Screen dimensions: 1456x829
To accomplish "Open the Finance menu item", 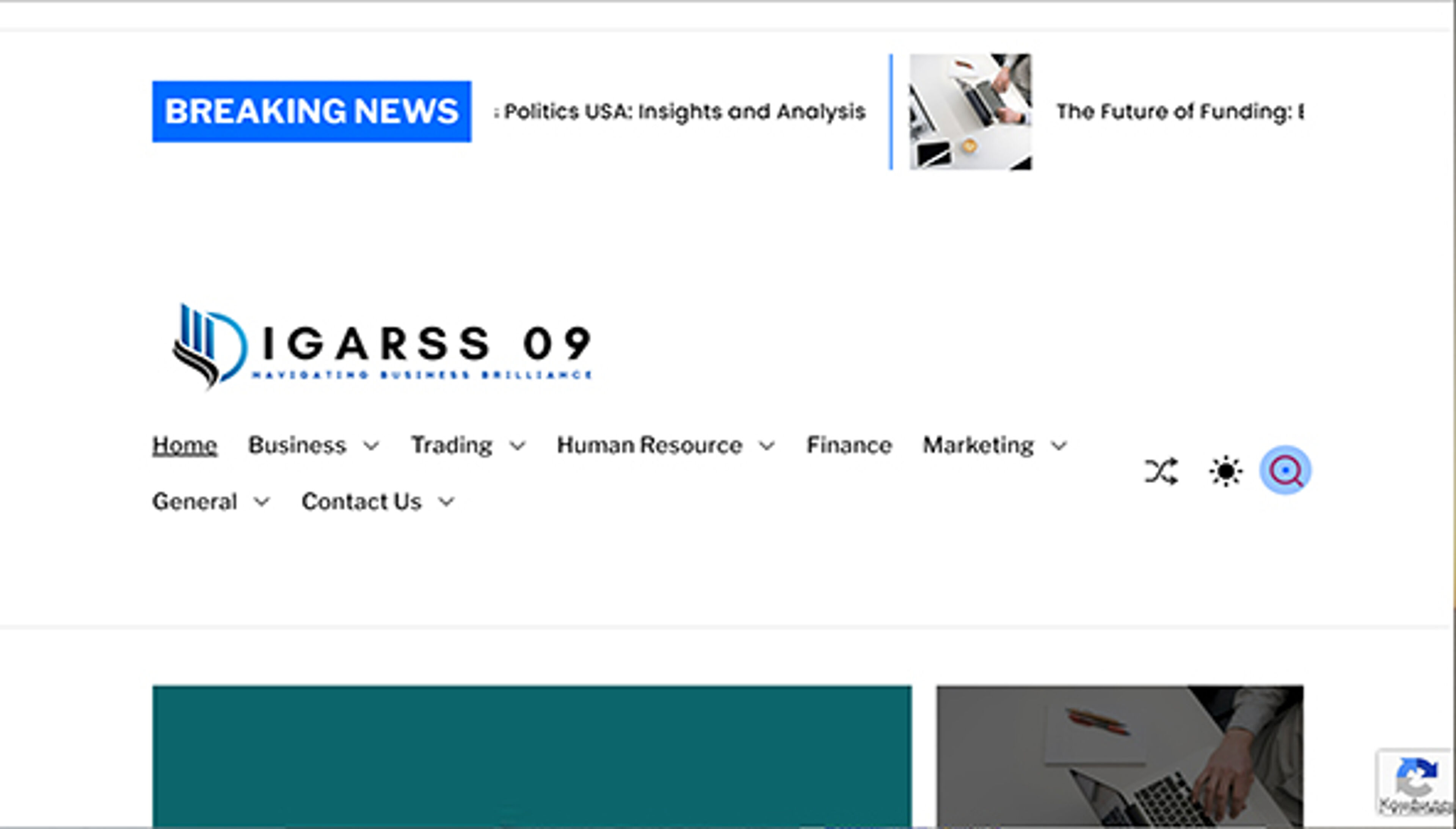I will point(849,445).
